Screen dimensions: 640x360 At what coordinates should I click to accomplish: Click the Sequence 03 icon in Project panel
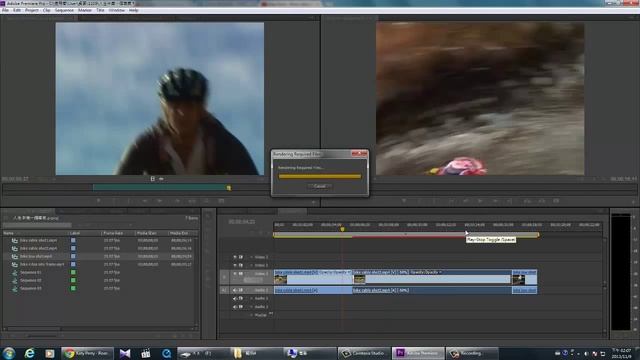(15, 289)
